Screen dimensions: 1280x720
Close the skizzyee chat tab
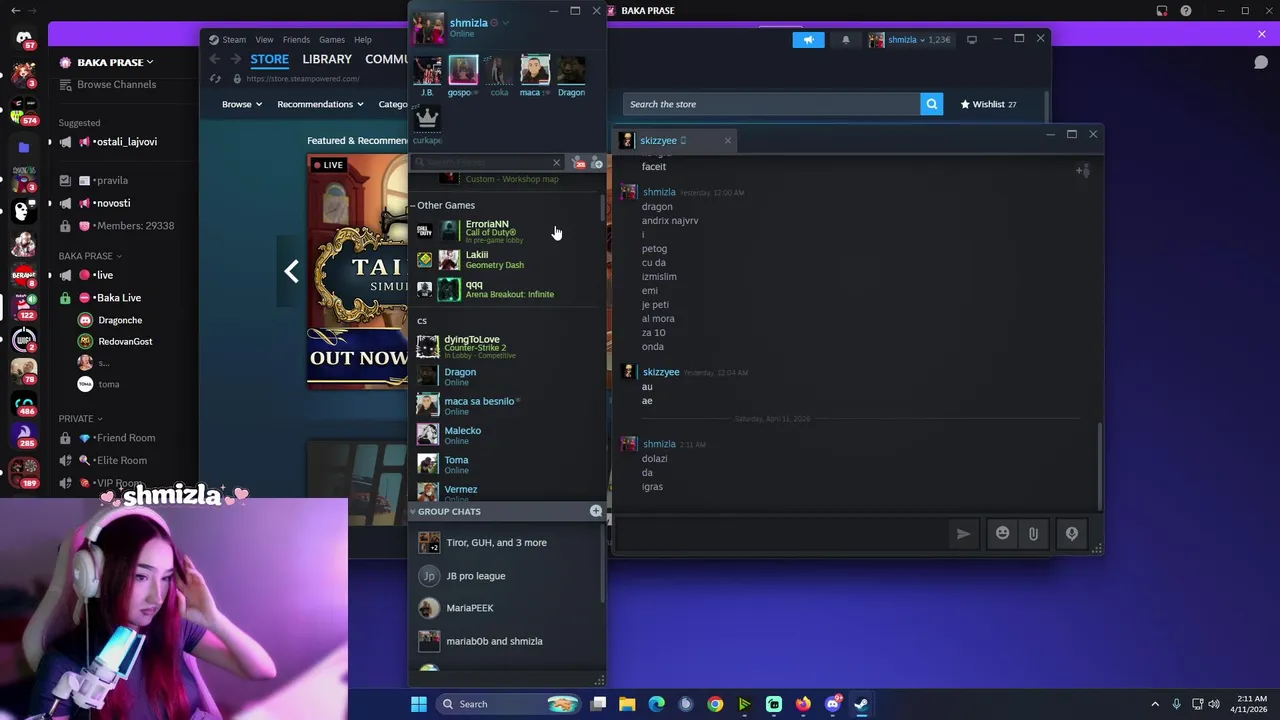click(727, 141)
